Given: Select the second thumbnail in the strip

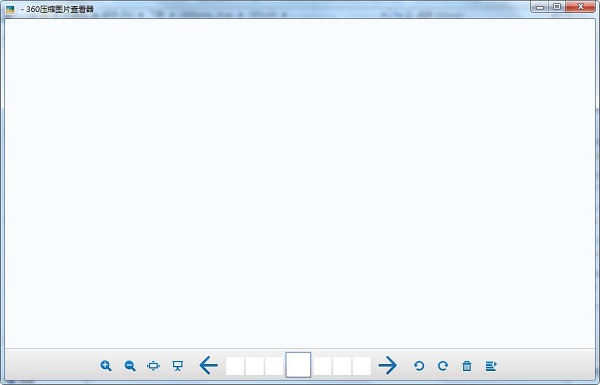Looking at the screenshot, I should coord(254,366).
